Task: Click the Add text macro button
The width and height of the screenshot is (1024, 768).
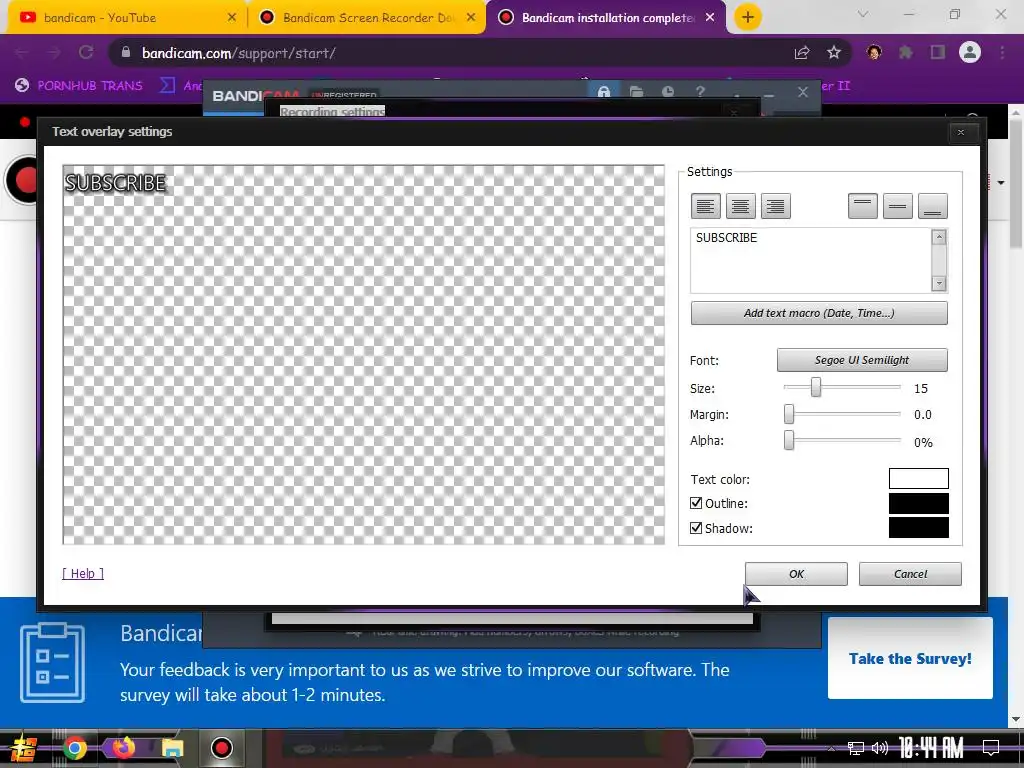Action: (x=819, y=313)
